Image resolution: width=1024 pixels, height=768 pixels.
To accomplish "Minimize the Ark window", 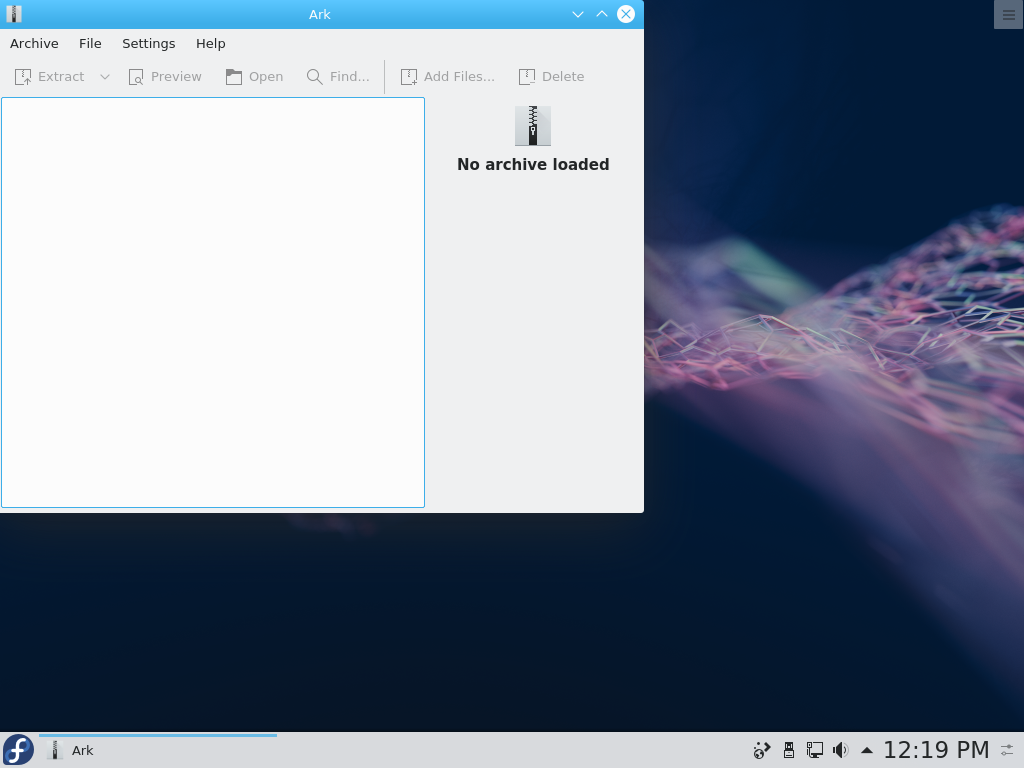I will coord(577,14).
